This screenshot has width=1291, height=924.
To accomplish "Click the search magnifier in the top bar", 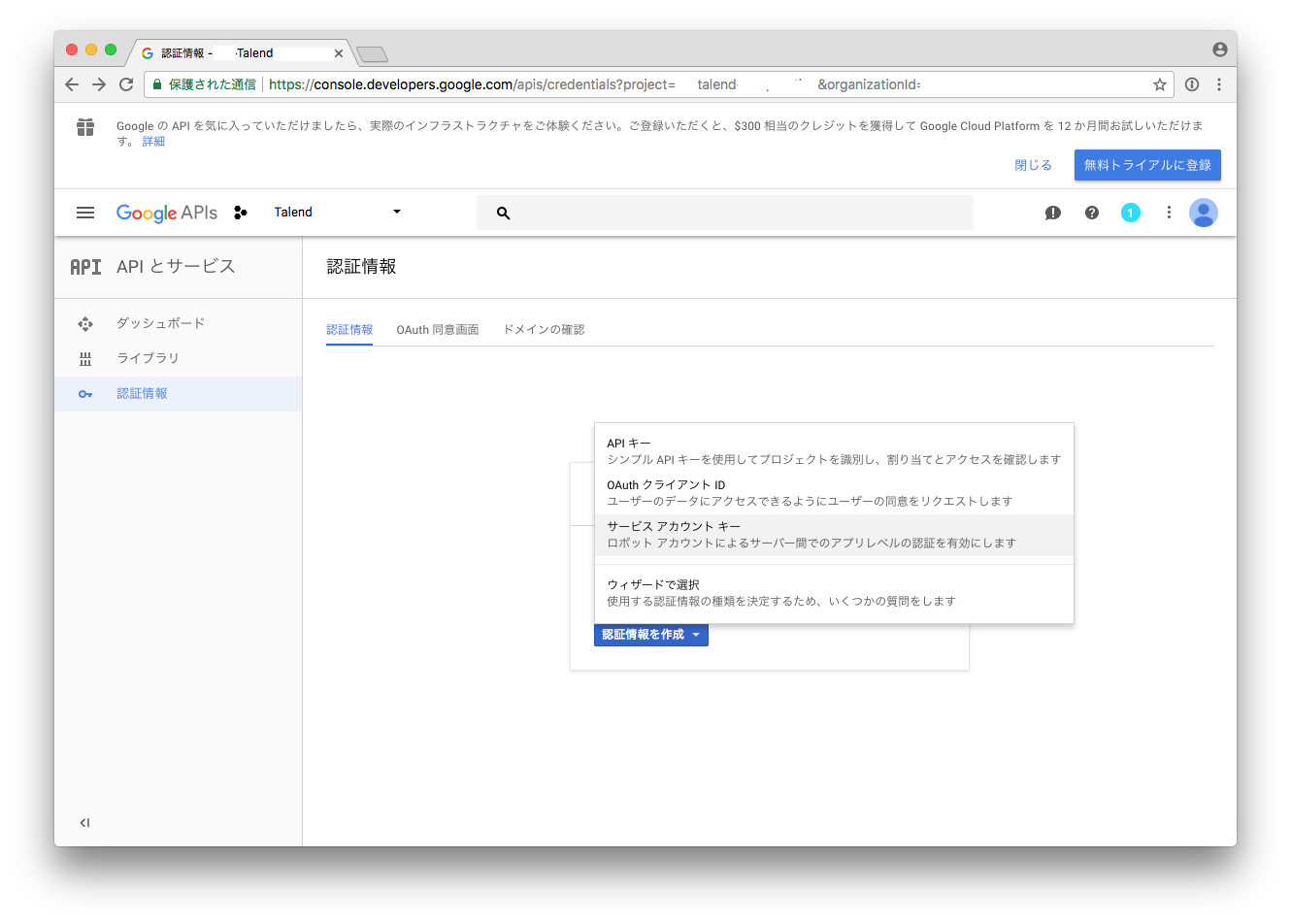I will [503, 212].
